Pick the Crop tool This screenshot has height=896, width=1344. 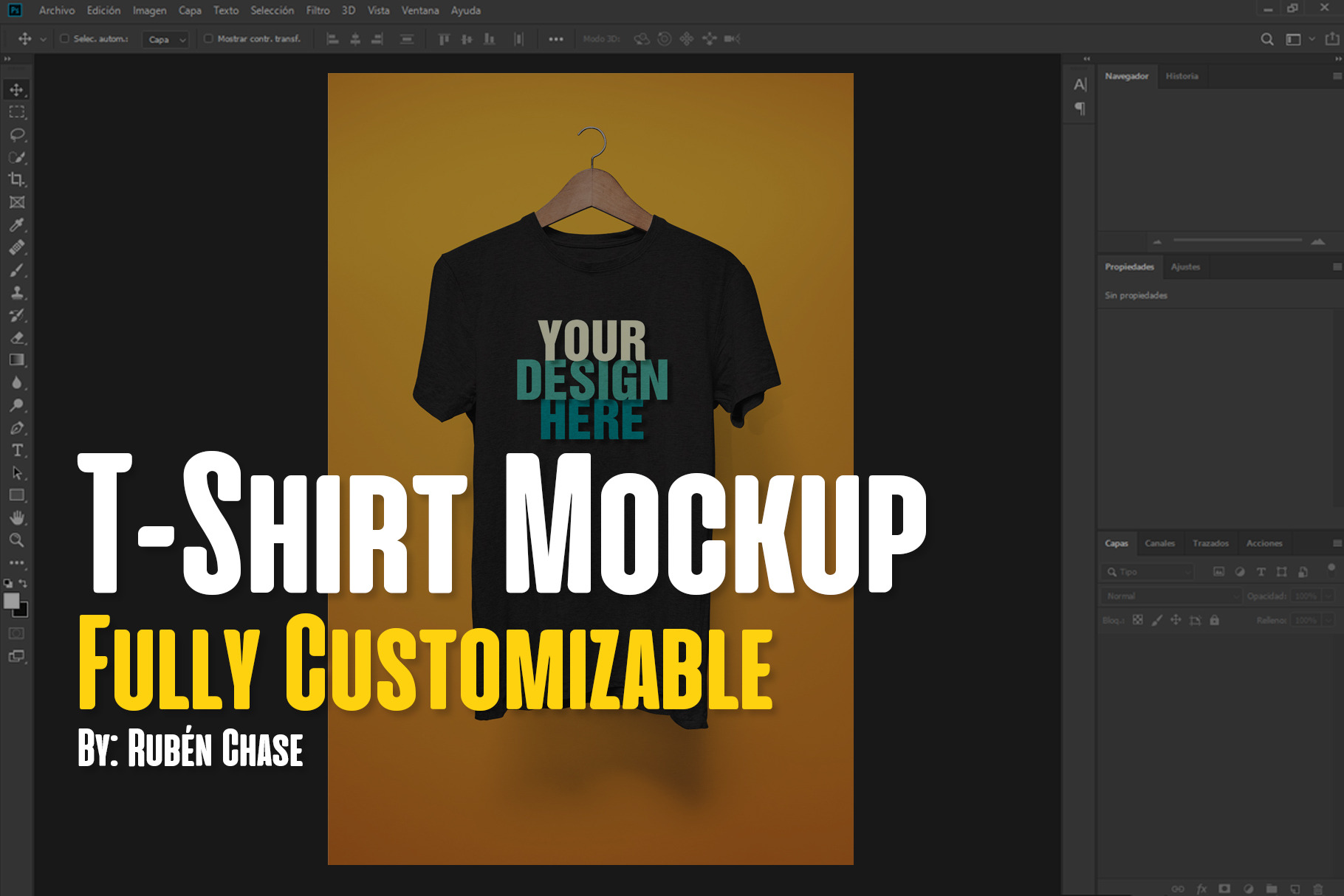[x=16, y=179]
